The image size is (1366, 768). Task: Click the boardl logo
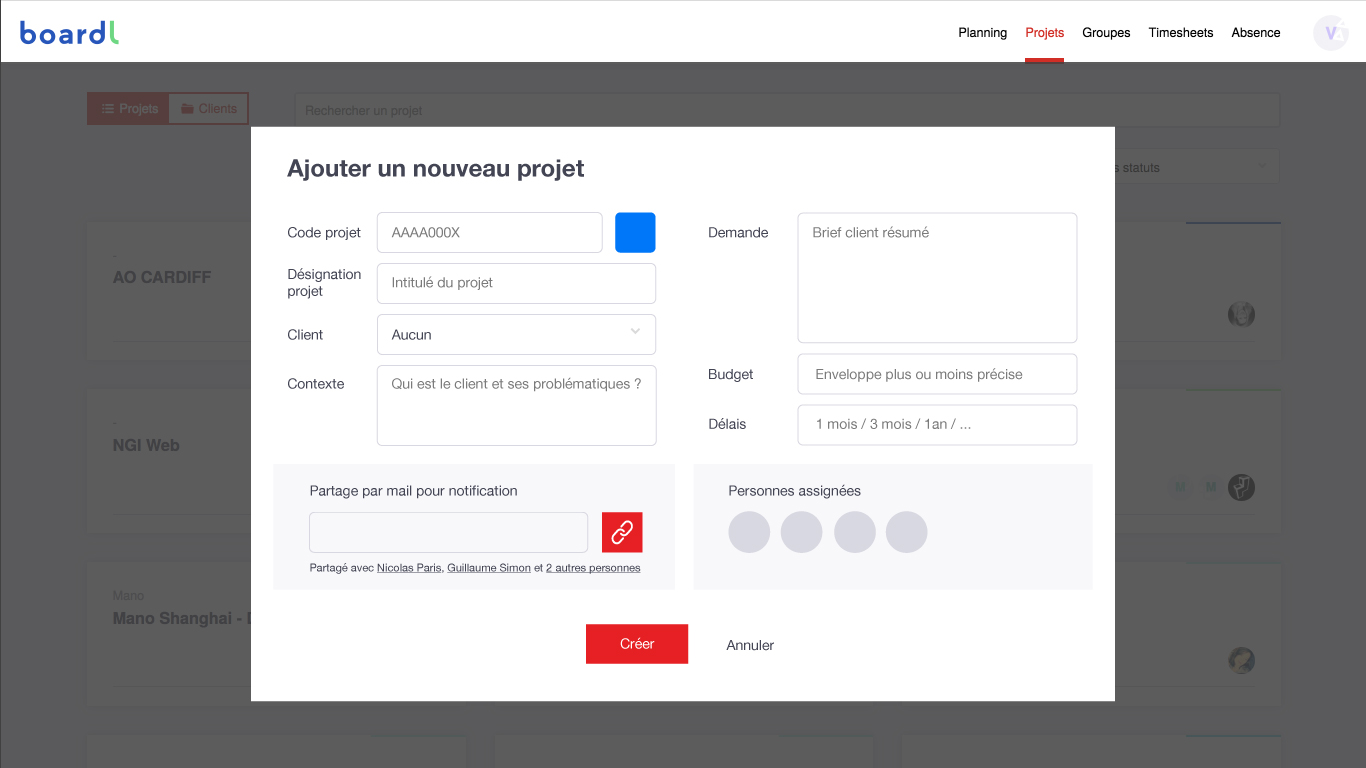(69, 33)
